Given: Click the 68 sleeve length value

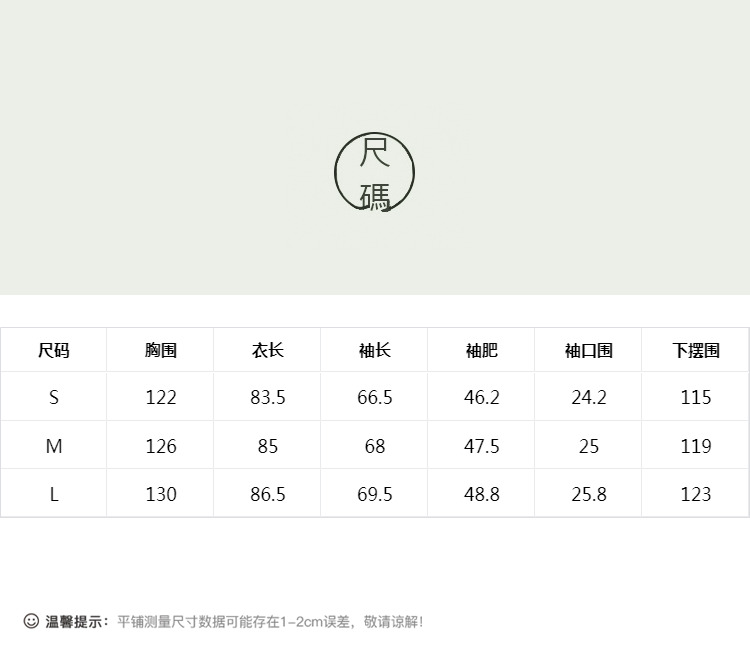Looking at the screenshot, I should (375, 446).
